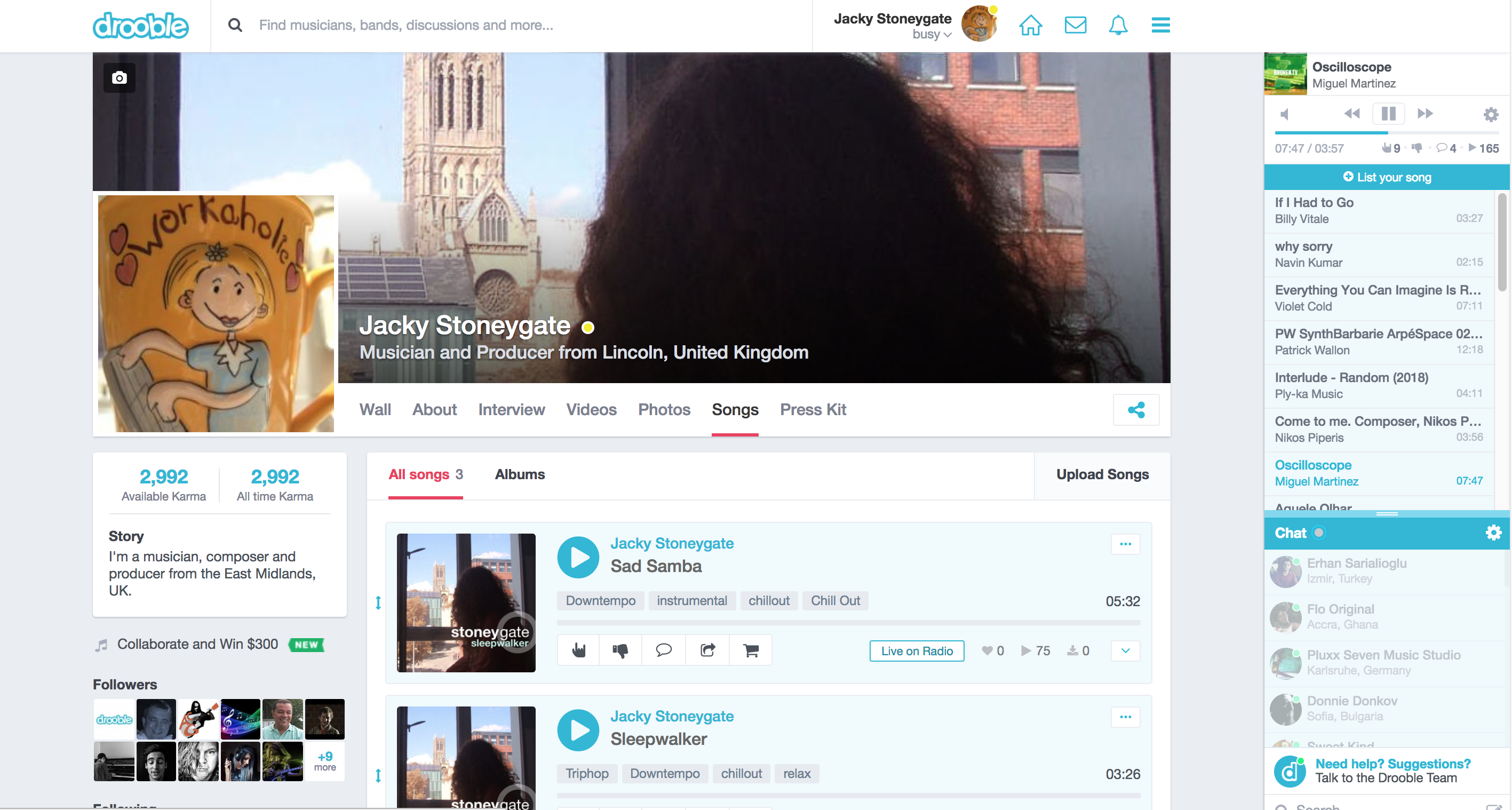This screenshot has height=810, width=1512.
Task: Click the search magnifier icon
Action: pos(235,25)
